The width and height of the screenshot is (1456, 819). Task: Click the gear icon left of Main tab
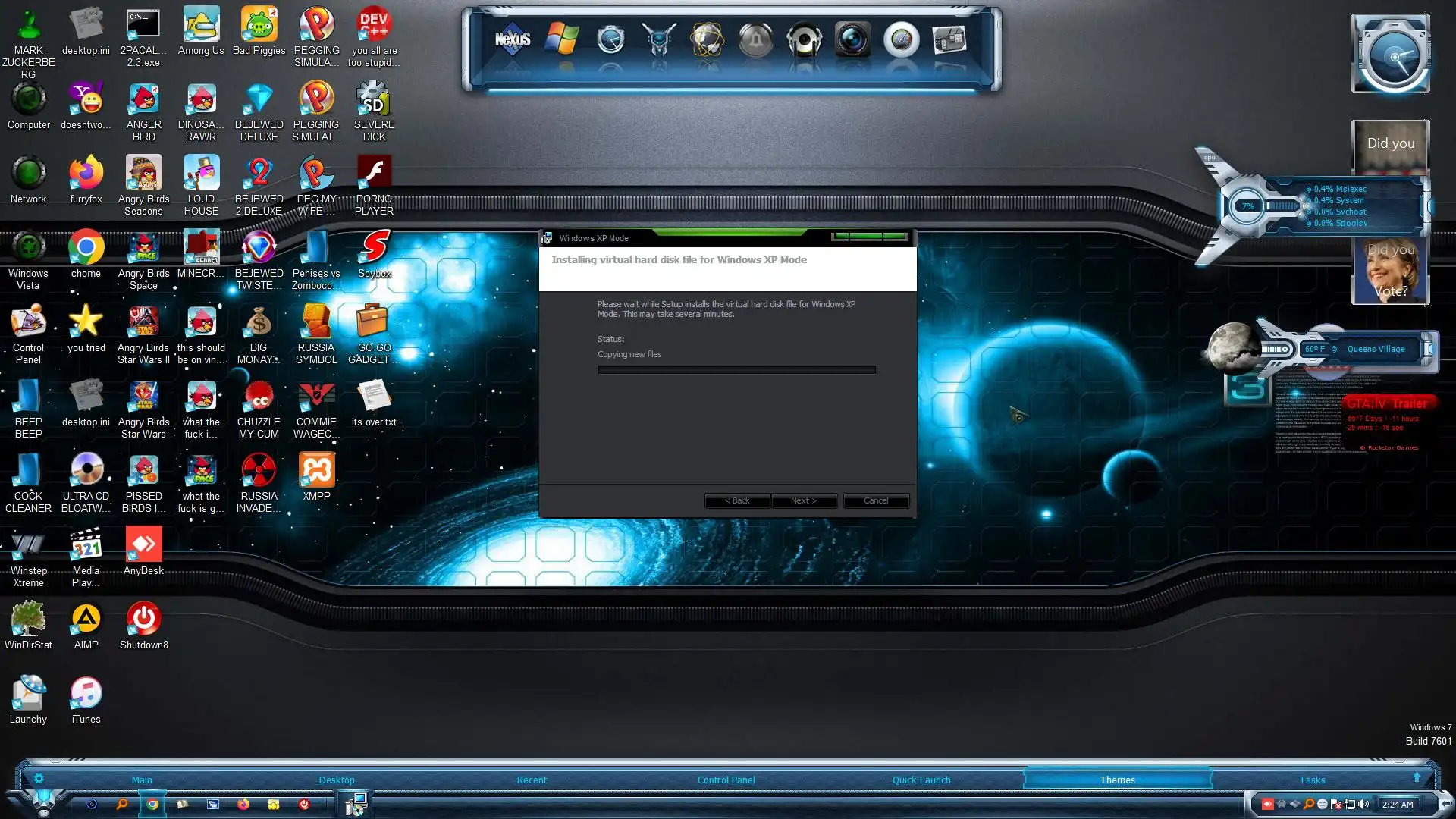pyautogui.click(x=39, y=779)
